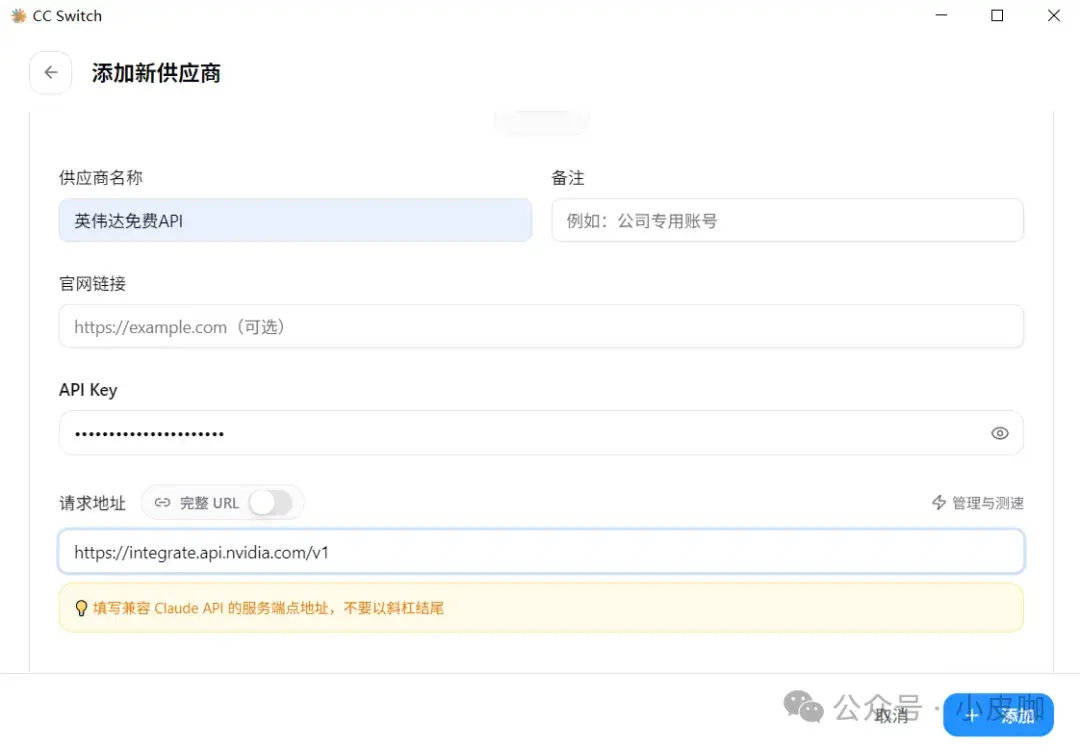Click the CC Switch app icon
This screenshot has width=1080, height=751.
(x=19, y=16)
